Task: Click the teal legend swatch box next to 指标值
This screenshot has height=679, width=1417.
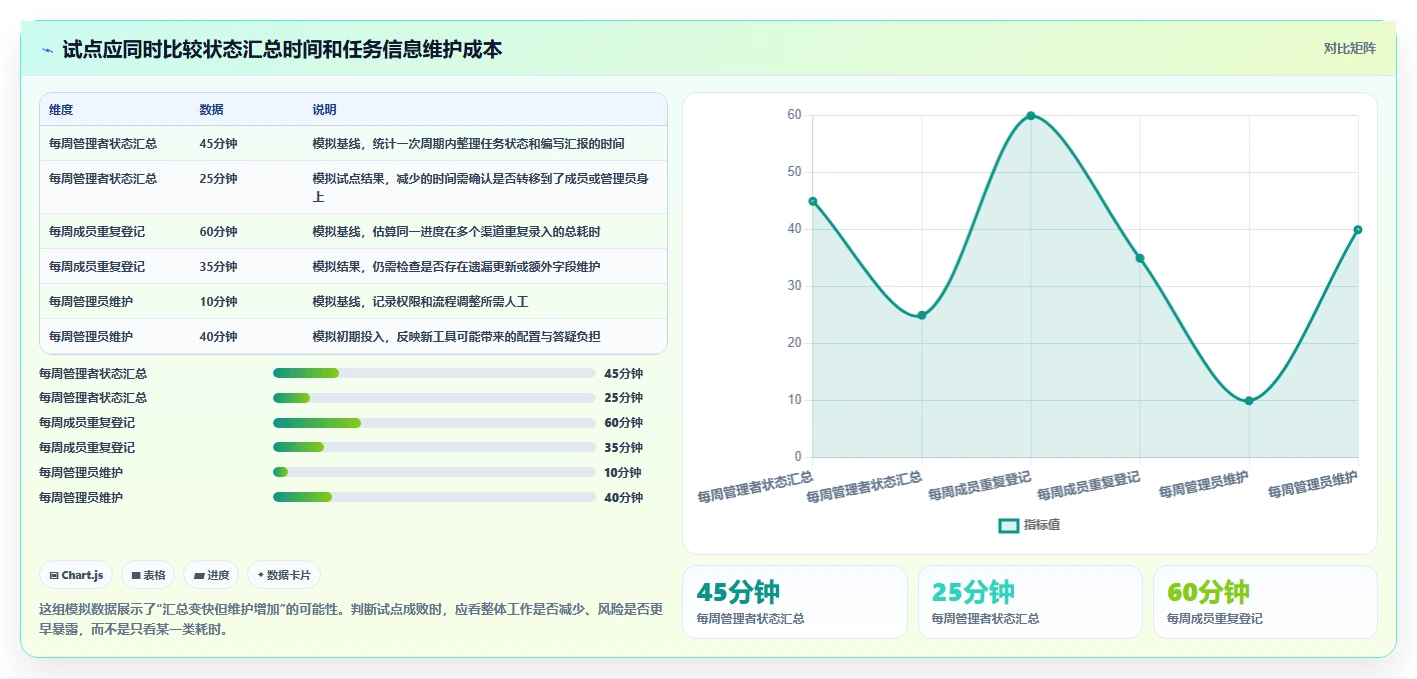Action: click(x=1009, y=525)
